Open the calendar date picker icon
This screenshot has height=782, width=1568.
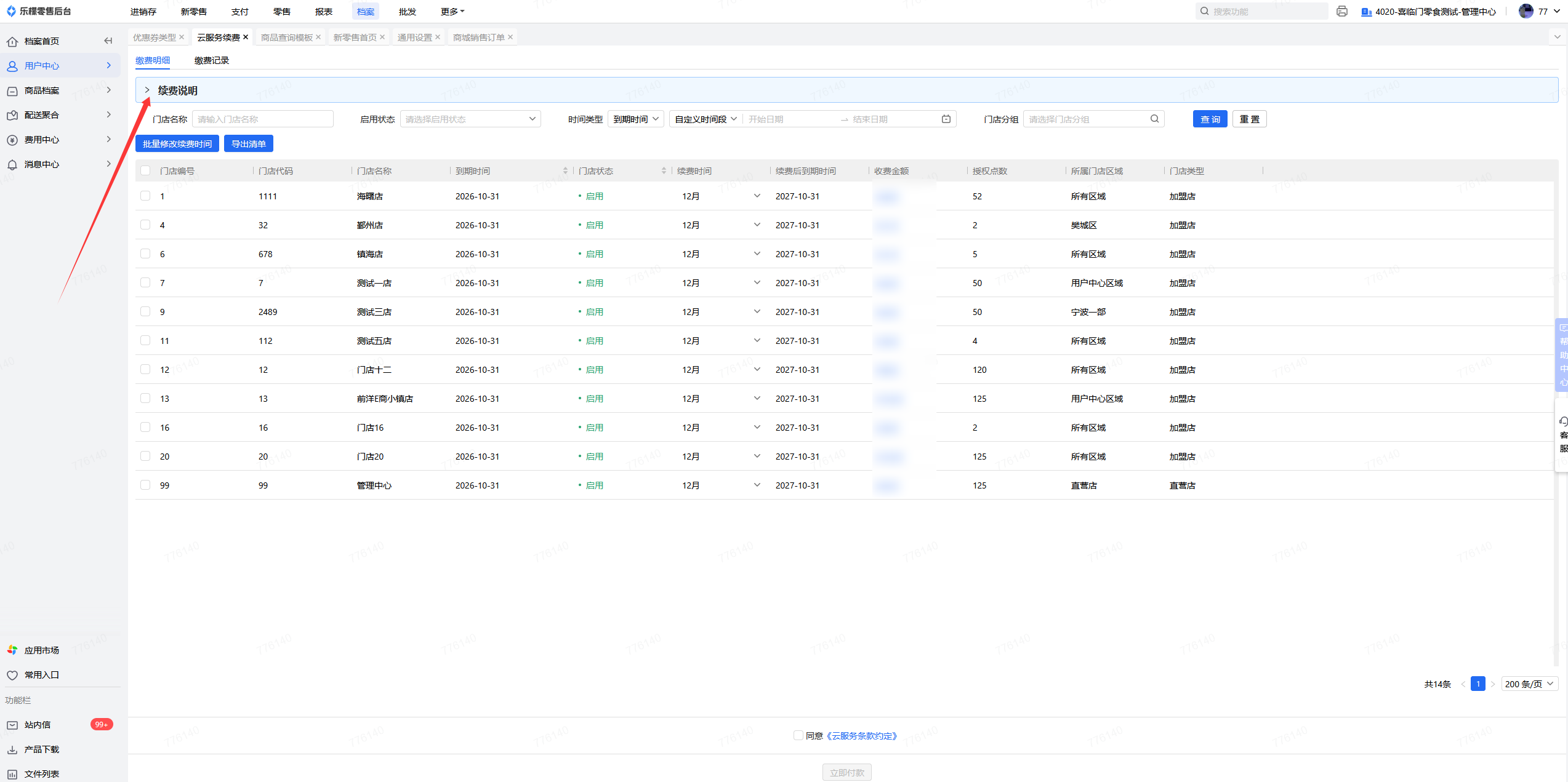tap(946, 119)
